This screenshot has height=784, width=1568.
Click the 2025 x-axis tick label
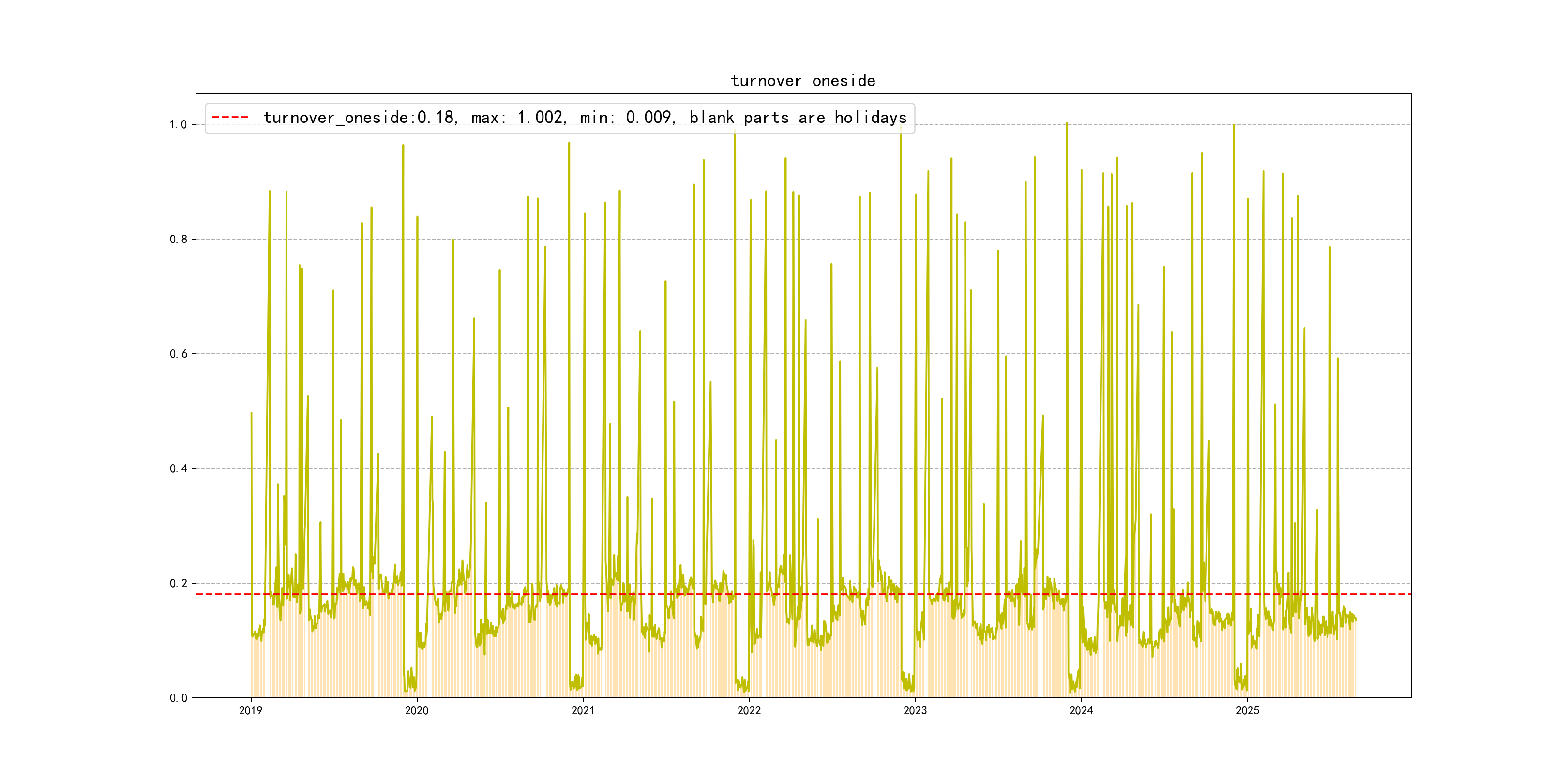1247,710
